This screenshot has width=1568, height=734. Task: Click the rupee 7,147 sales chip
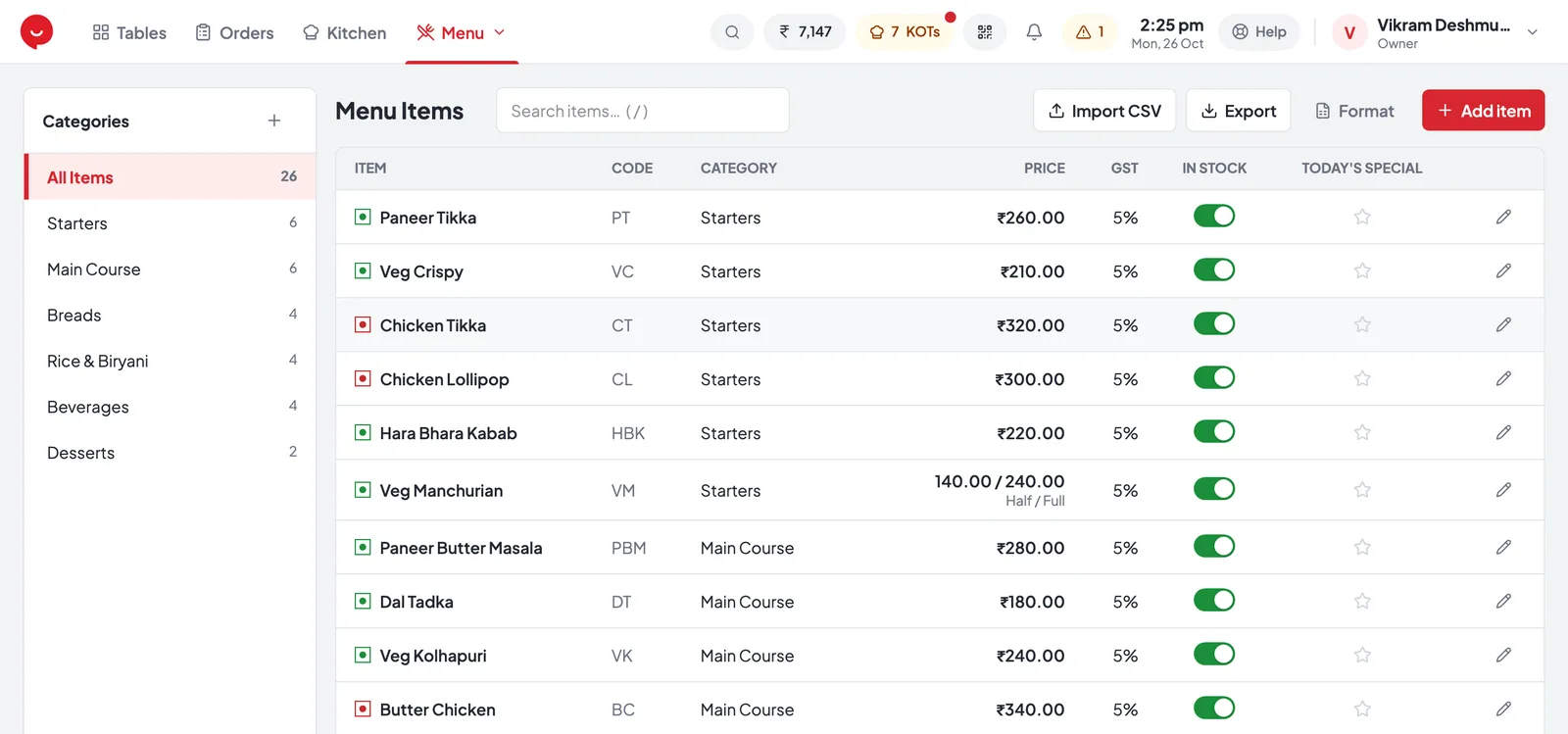point(805,32)
